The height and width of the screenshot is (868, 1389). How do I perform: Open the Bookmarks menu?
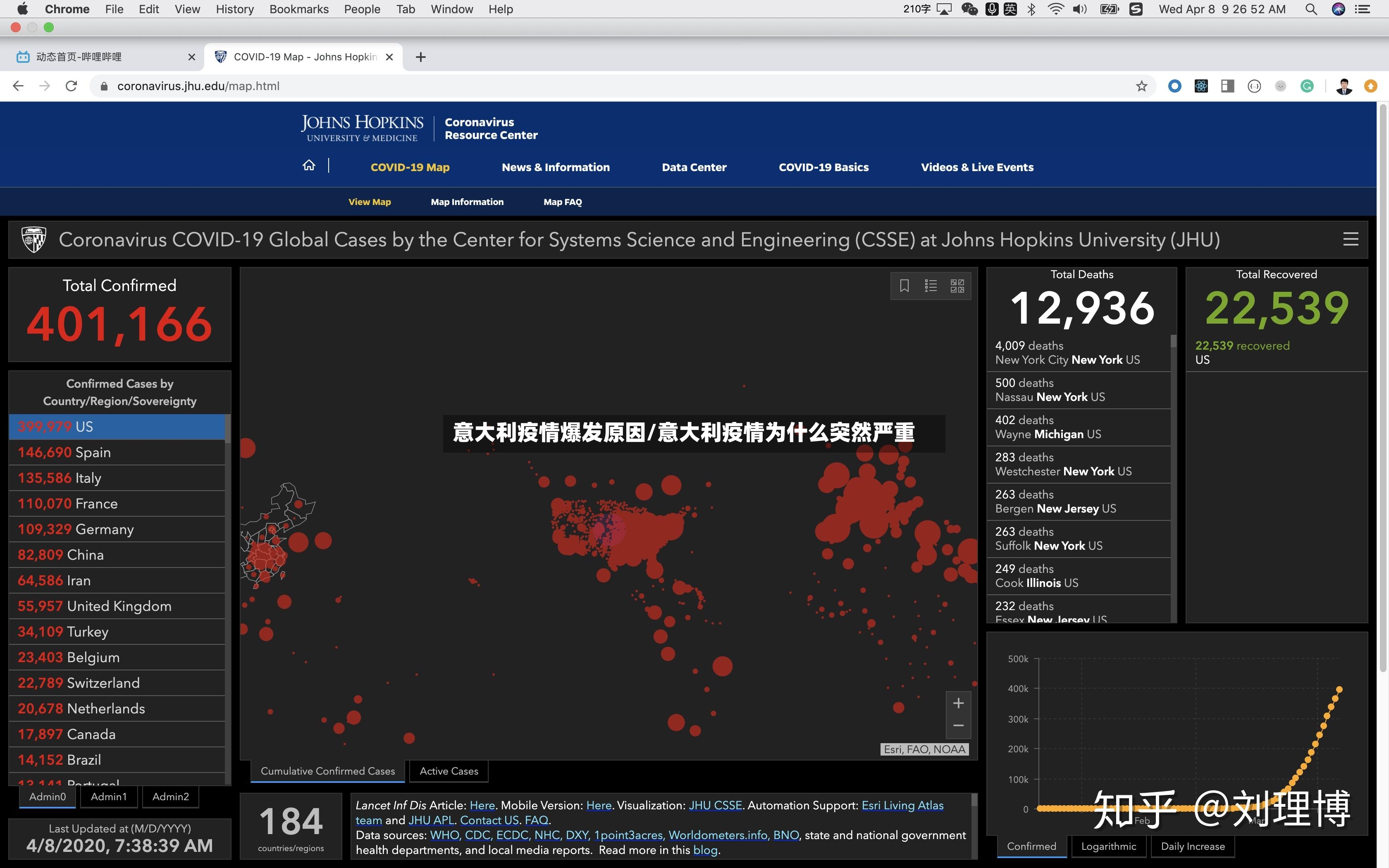(x=299, y=9)
